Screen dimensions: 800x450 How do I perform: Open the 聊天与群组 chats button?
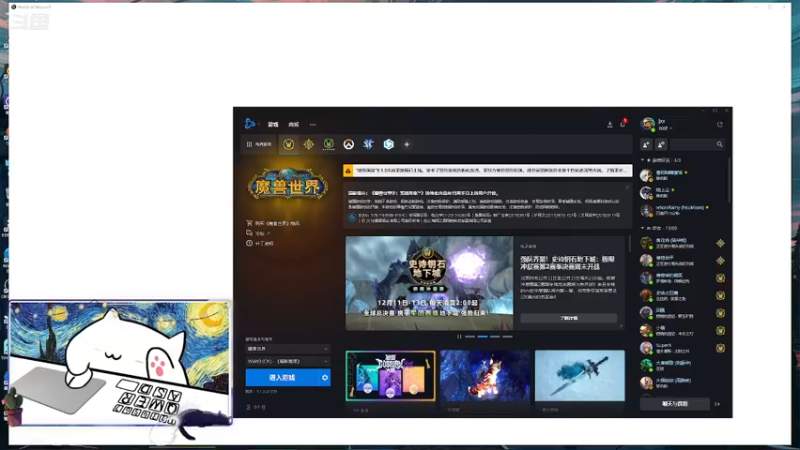click(675, 404)
